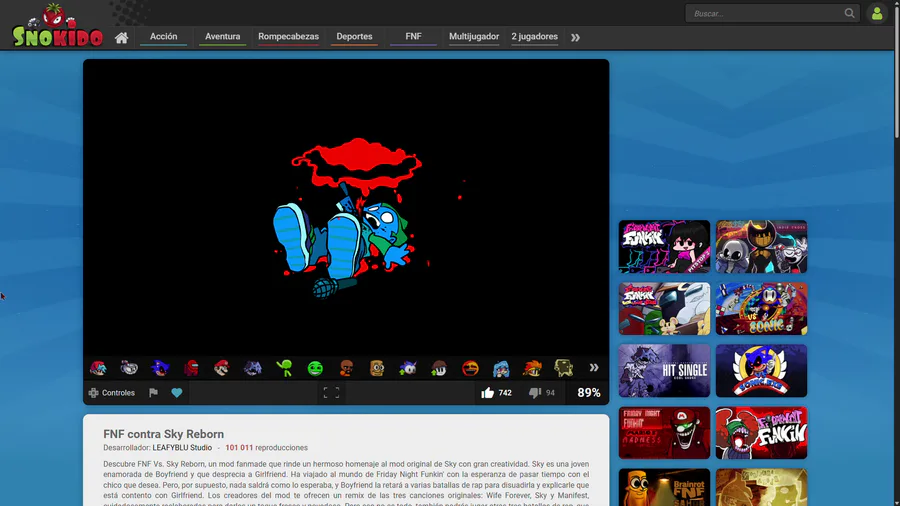
Task: Select the Cuphead character game icon
Action: point(129,368)
